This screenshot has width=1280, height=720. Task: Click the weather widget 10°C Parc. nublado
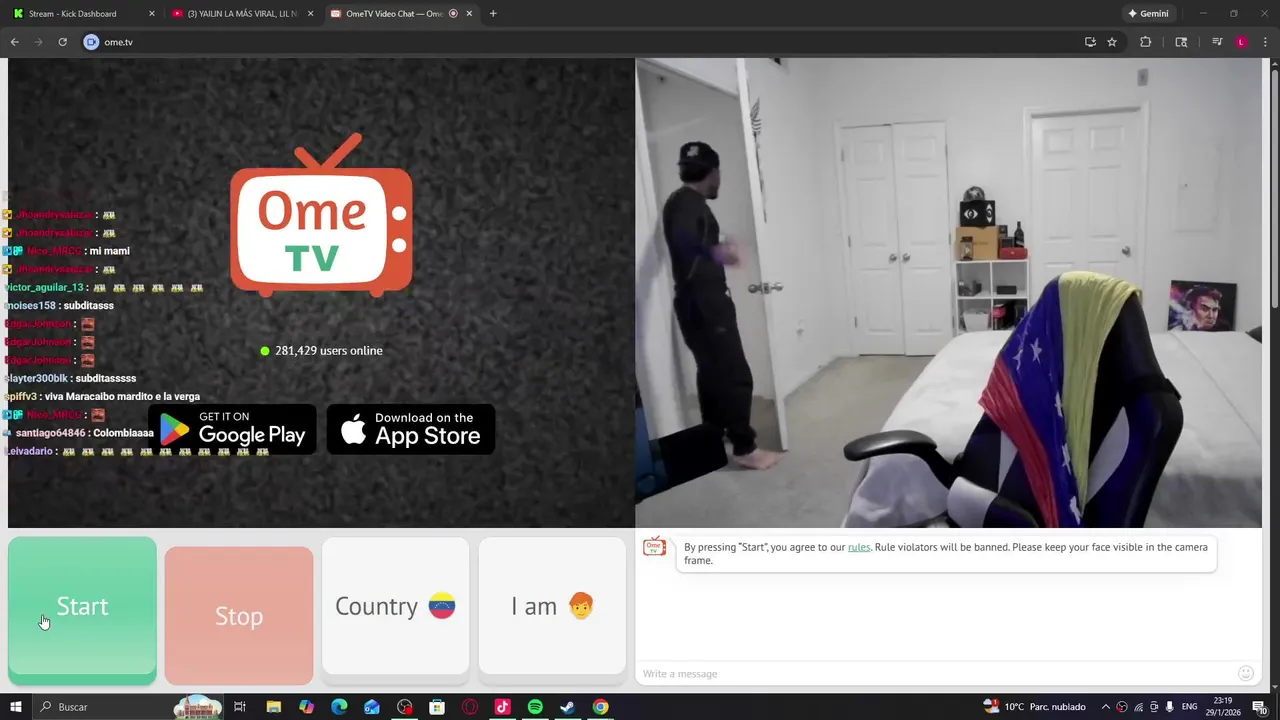click(x=1034, y=707)
